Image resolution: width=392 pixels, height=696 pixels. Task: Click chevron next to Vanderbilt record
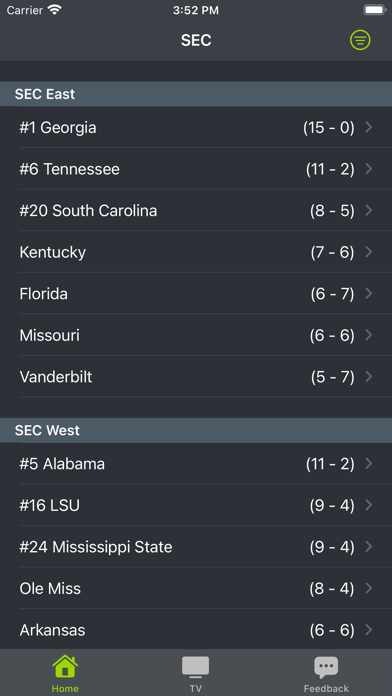click(x=368, y=377)
